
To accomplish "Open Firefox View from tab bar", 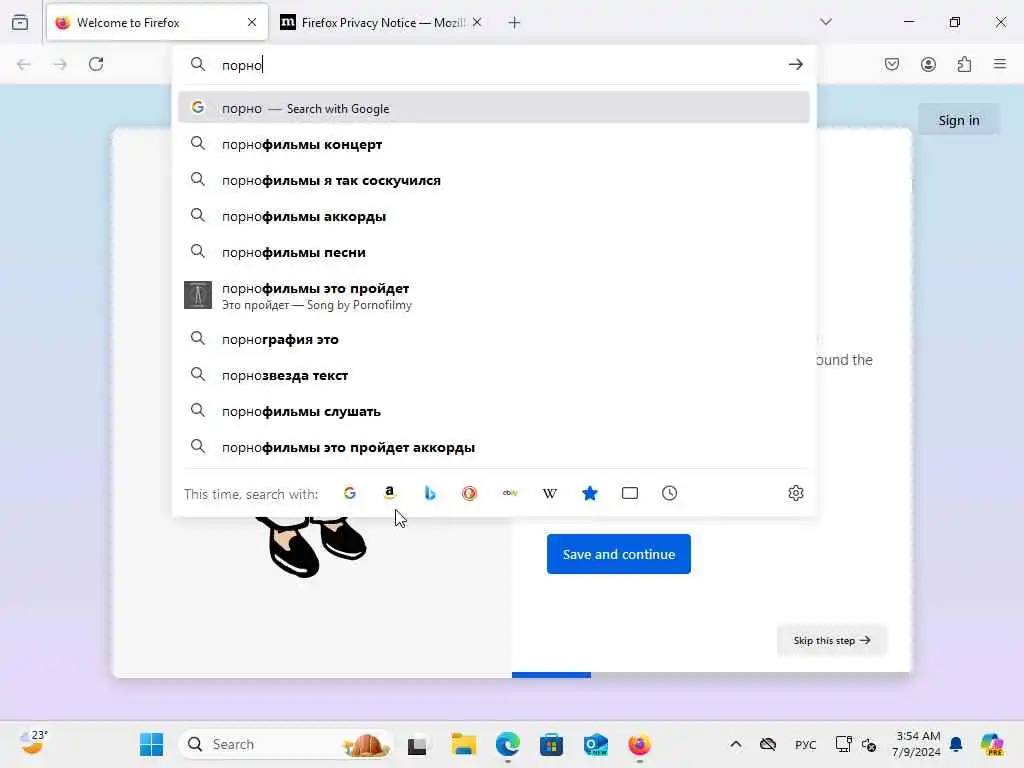I will [20, 22].
